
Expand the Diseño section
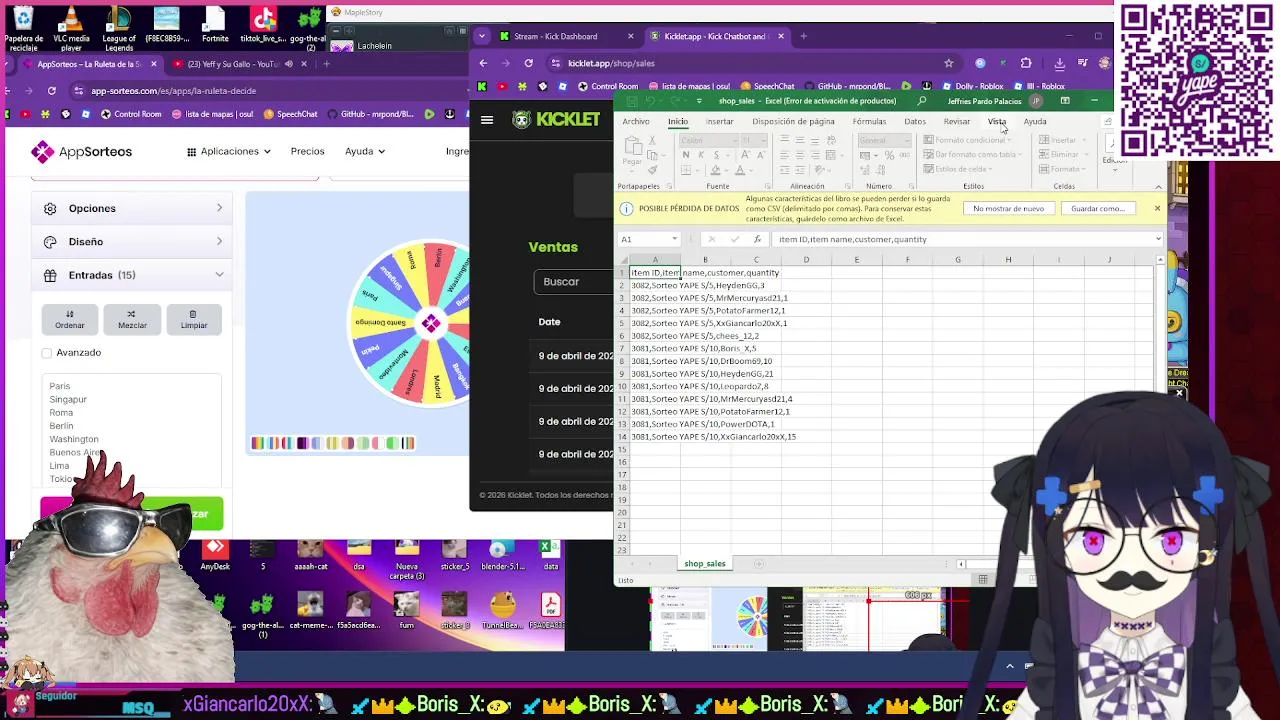[132, 241]
